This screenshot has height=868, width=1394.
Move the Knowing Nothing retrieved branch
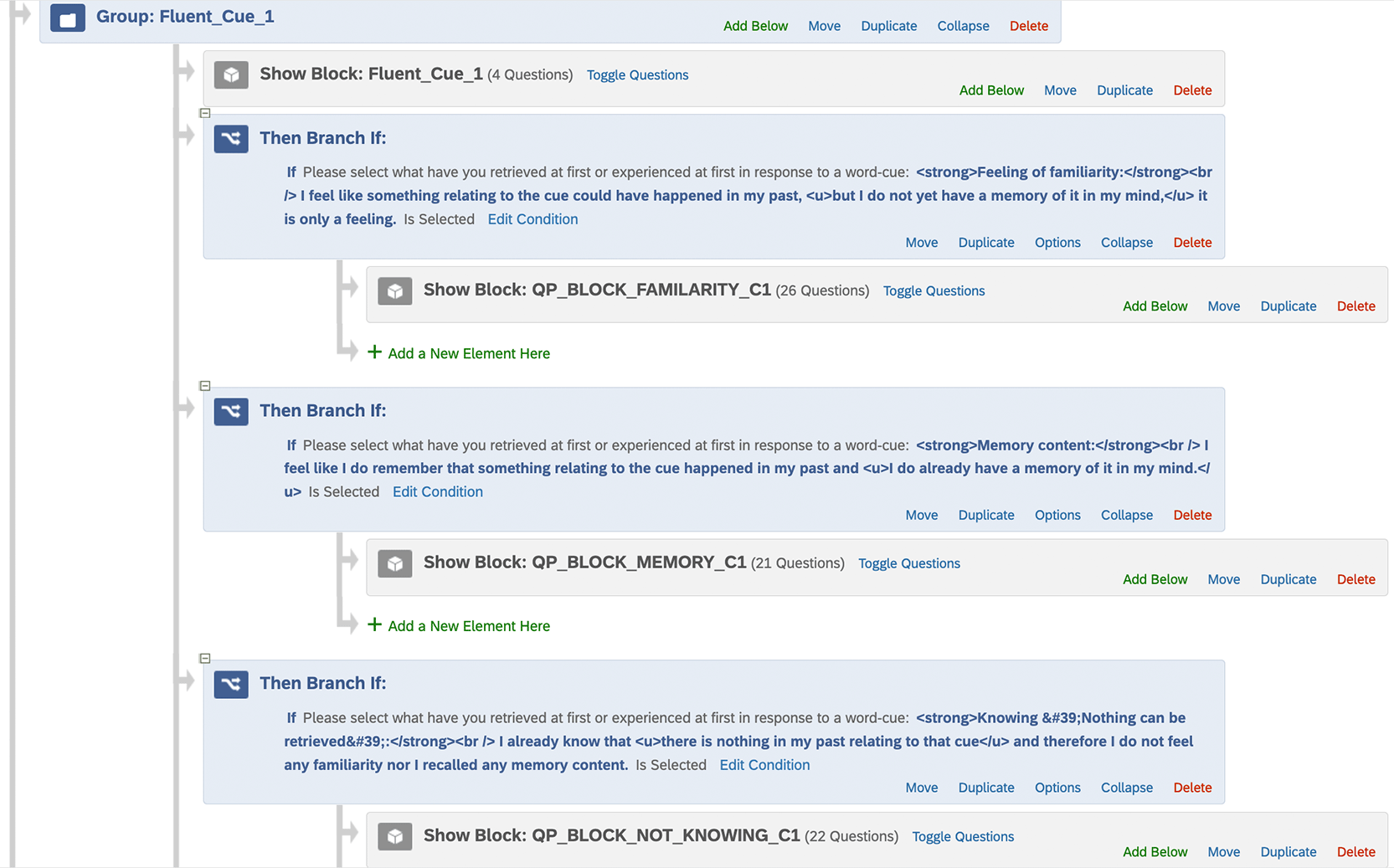(x=921, y=788)
